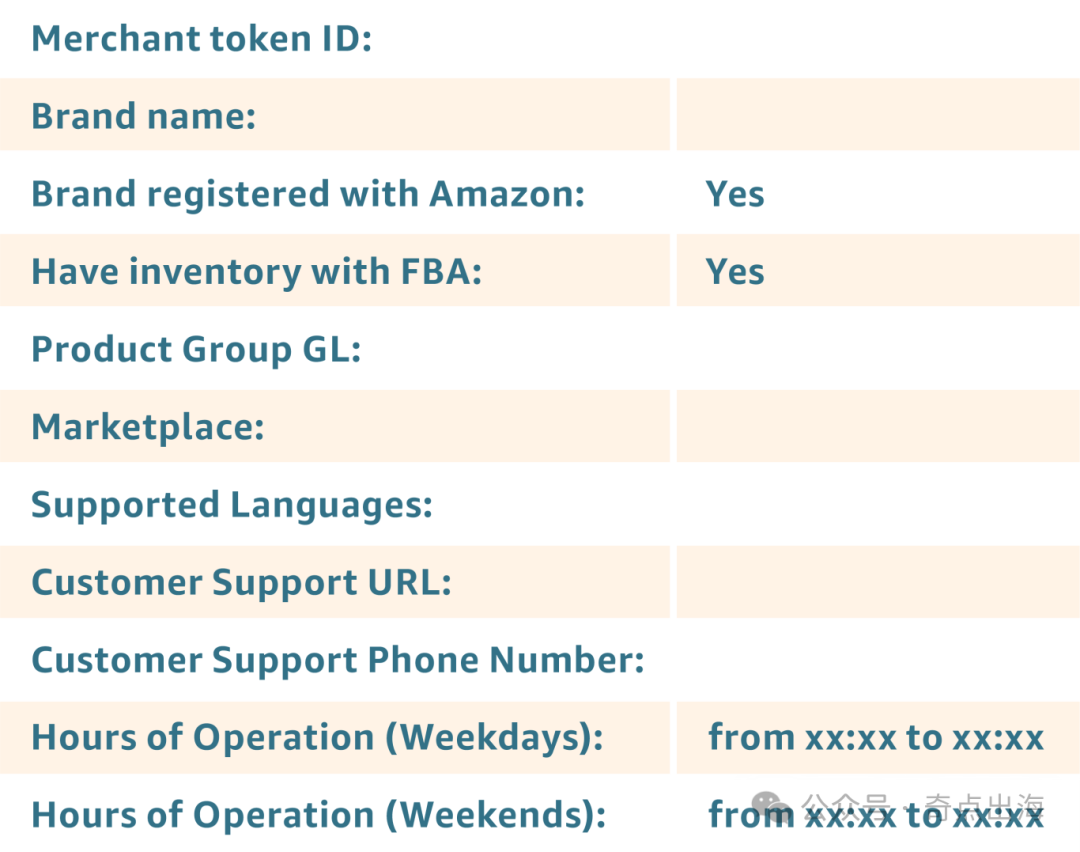Viewport: 1080px width, 852px height.
Task: Click the Product Group GL label
Action: pyautogui.click(x=196, y=350)
